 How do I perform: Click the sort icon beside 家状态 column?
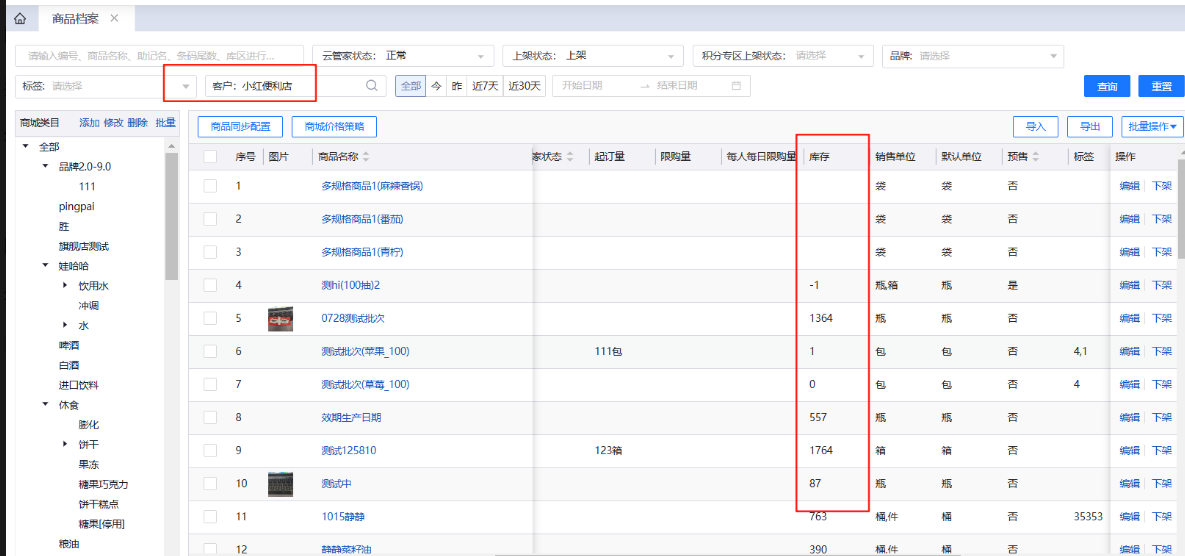[x=570, y=157]
